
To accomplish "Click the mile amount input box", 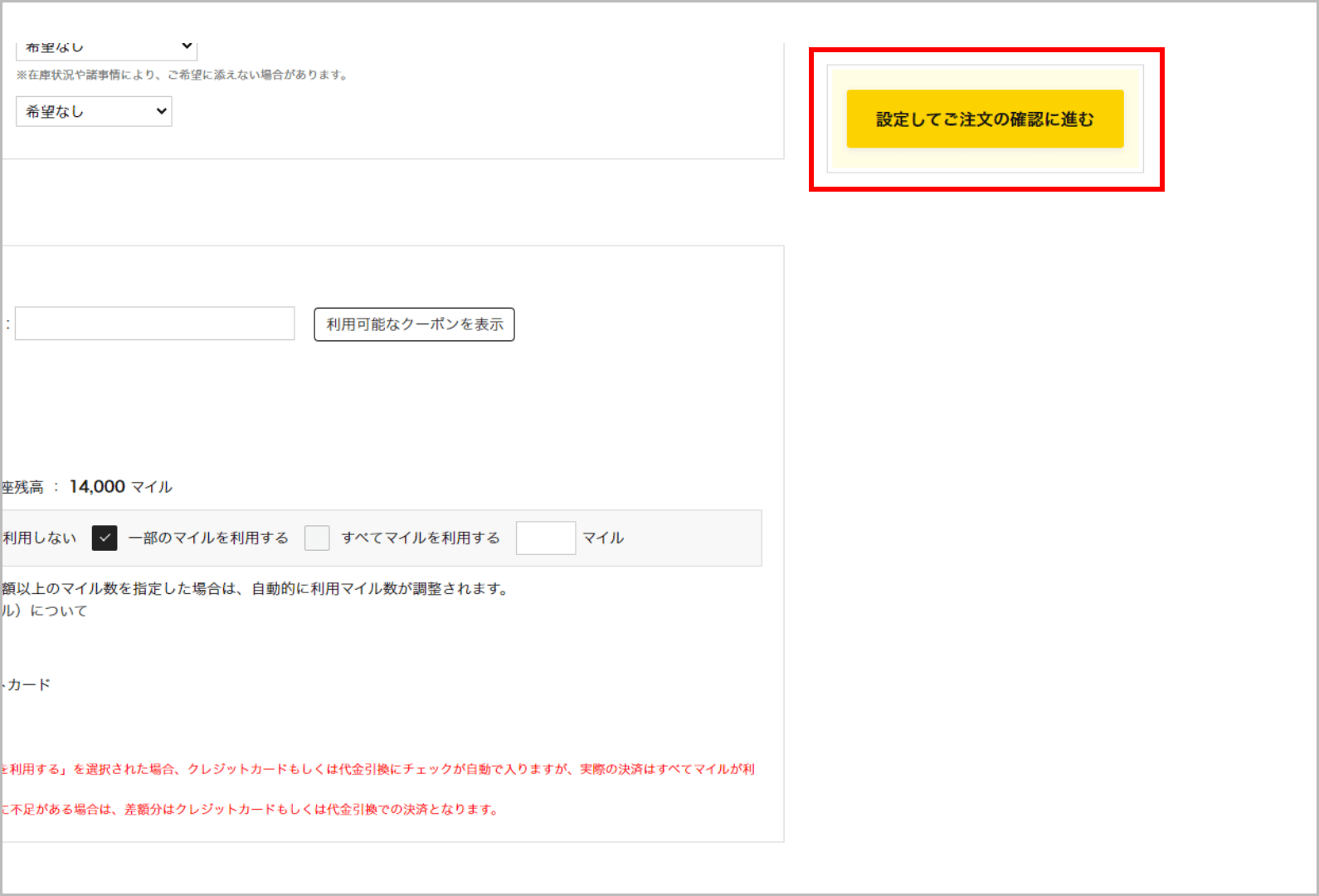I will pyautogui.click(x=545, y=538).
